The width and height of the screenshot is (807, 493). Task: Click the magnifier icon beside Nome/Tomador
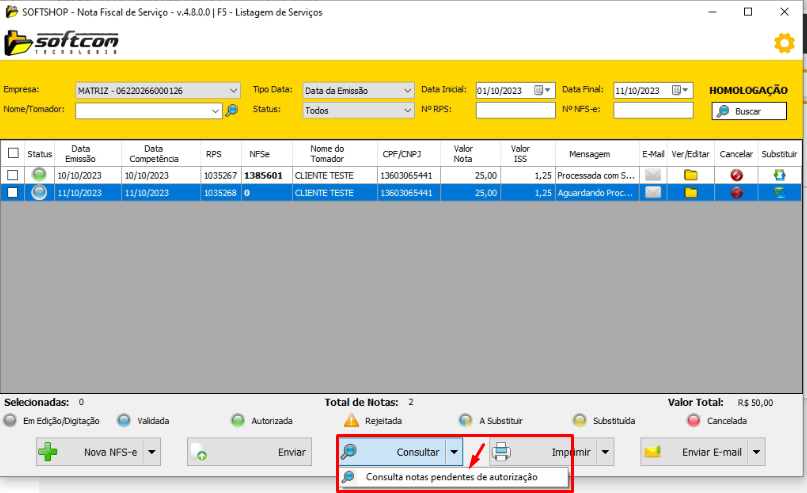coord(231,110)
